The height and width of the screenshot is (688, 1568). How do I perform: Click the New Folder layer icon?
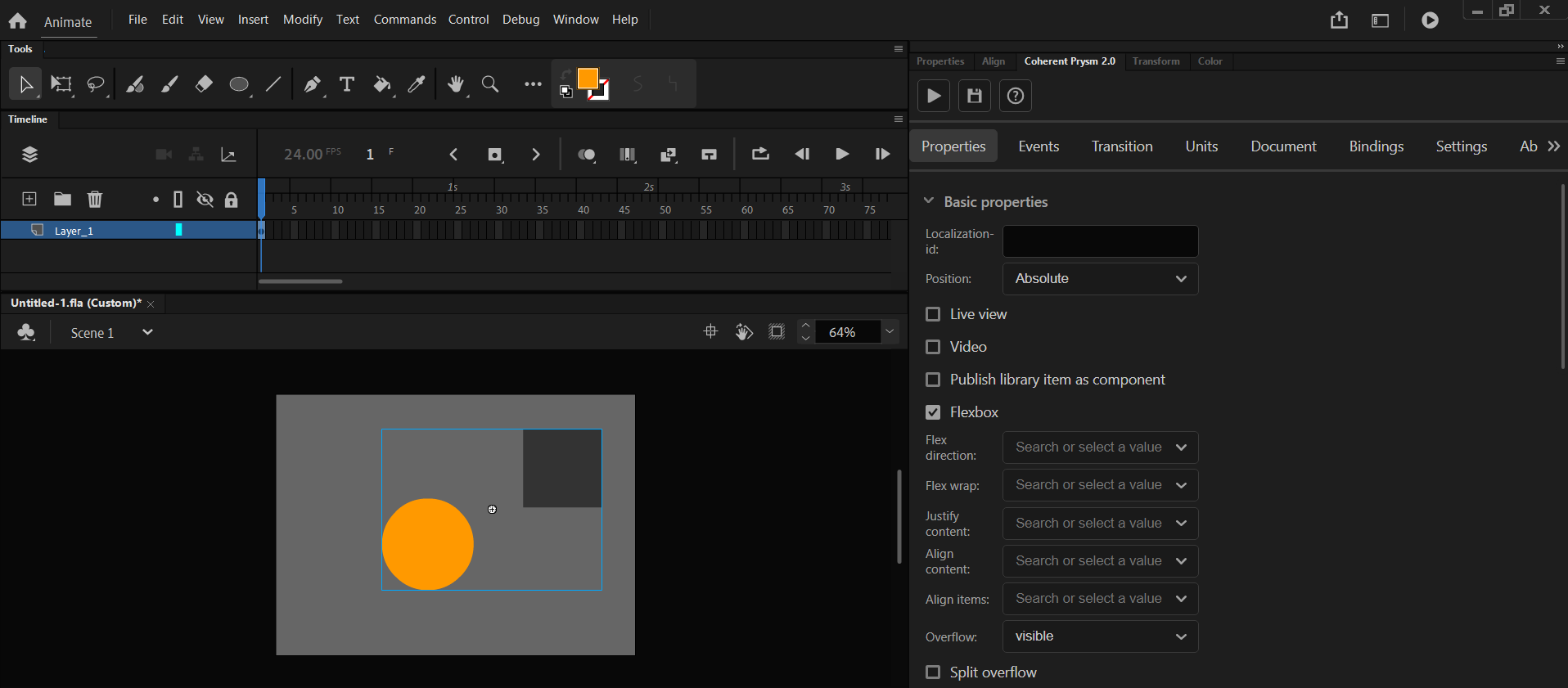[62, 199]
